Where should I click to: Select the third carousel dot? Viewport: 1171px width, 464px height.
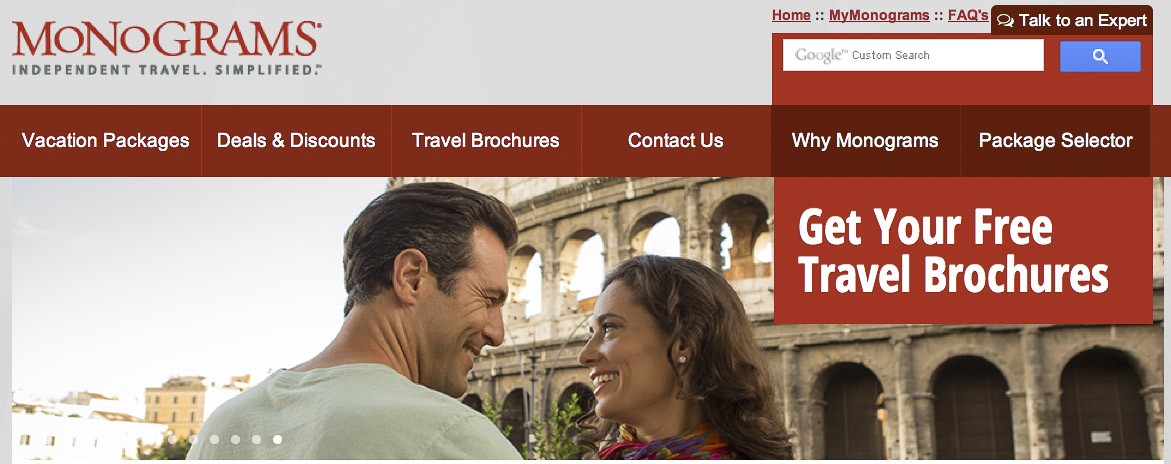214,439
